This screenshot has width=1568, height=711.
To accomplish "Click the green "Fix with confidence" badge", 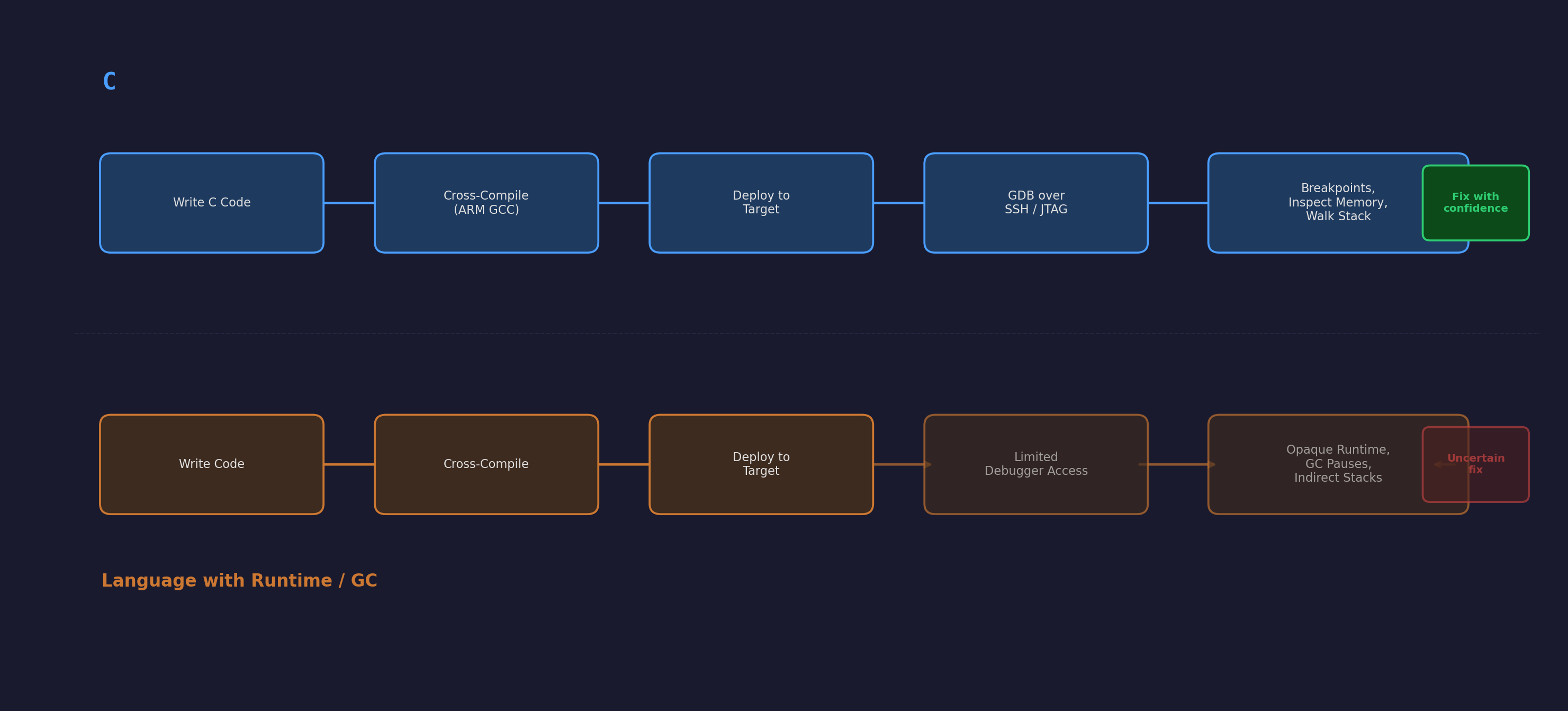I will coord(1475,202).
